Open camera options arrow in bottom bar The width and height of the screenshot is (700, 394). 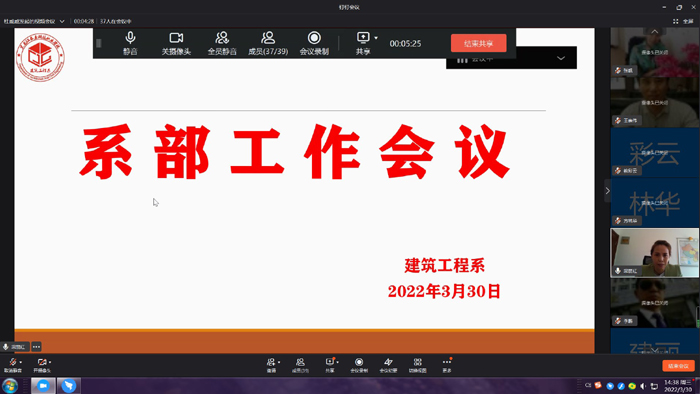(x=50, y=362)
